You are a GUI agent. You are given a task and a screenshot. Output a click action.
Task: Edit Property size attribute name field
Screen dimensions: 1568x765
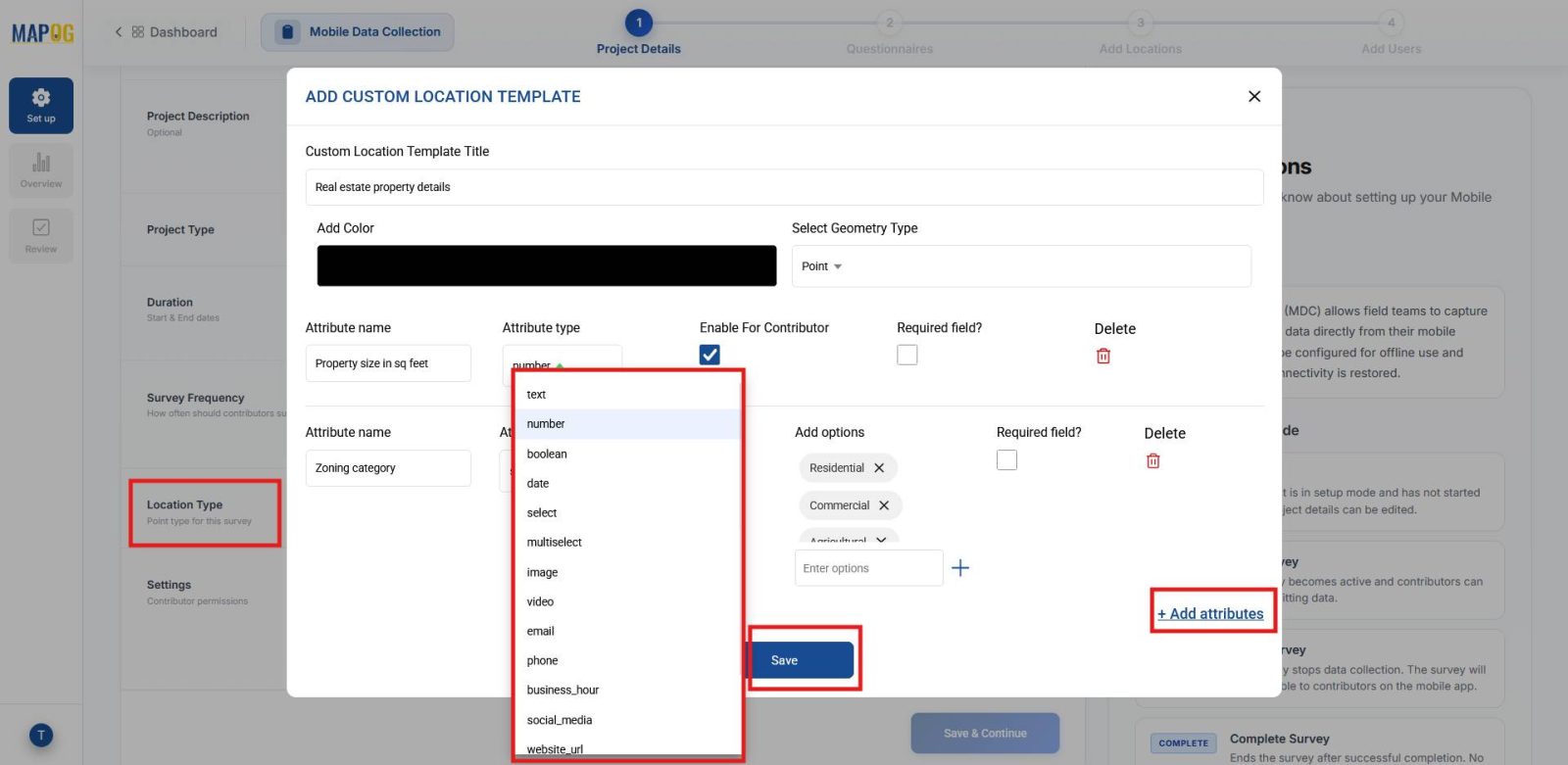[x=388, y=363]
